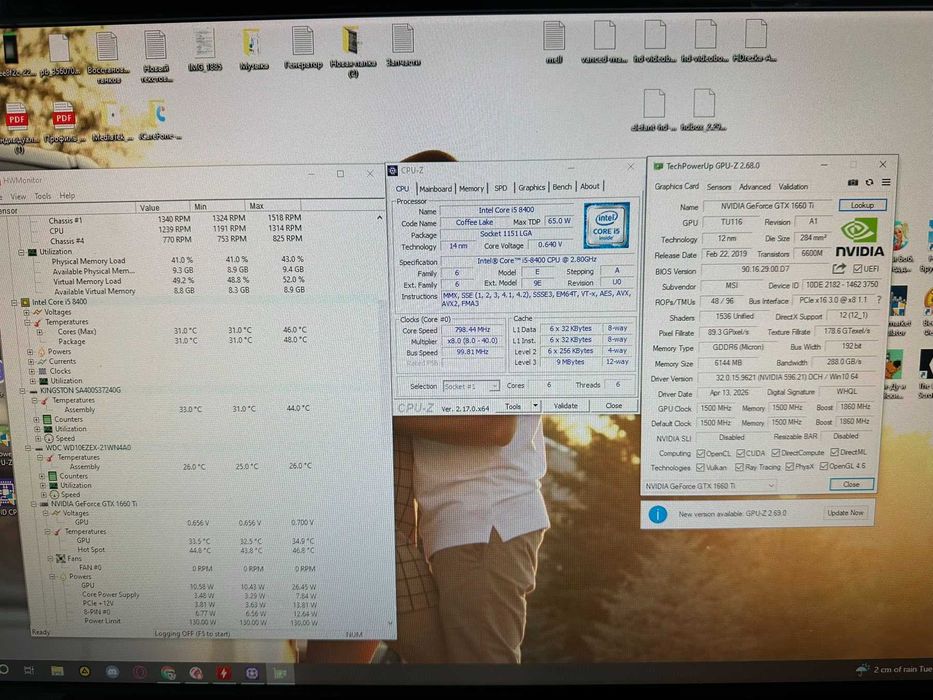Click the Value column header in HWMonitor
Screen dimensions: 933x700
[x=161, y=207]
